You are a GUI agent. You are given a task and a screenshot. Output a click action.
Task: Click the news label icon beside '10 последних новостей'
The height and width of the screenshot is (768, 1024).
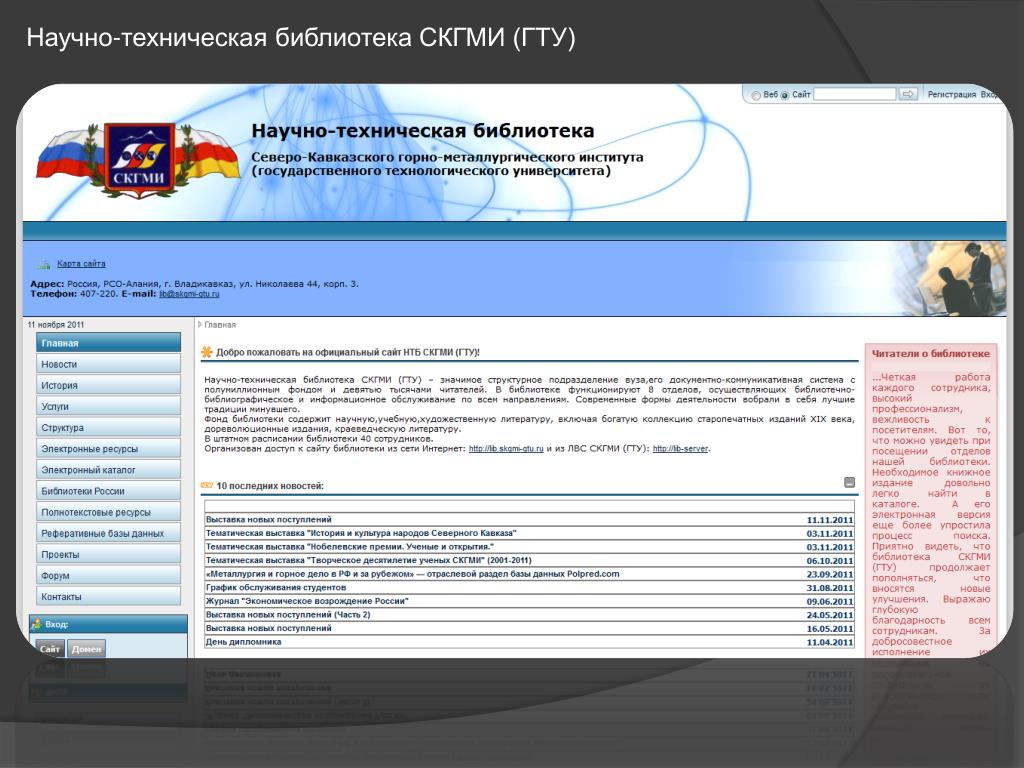(206, 485)
